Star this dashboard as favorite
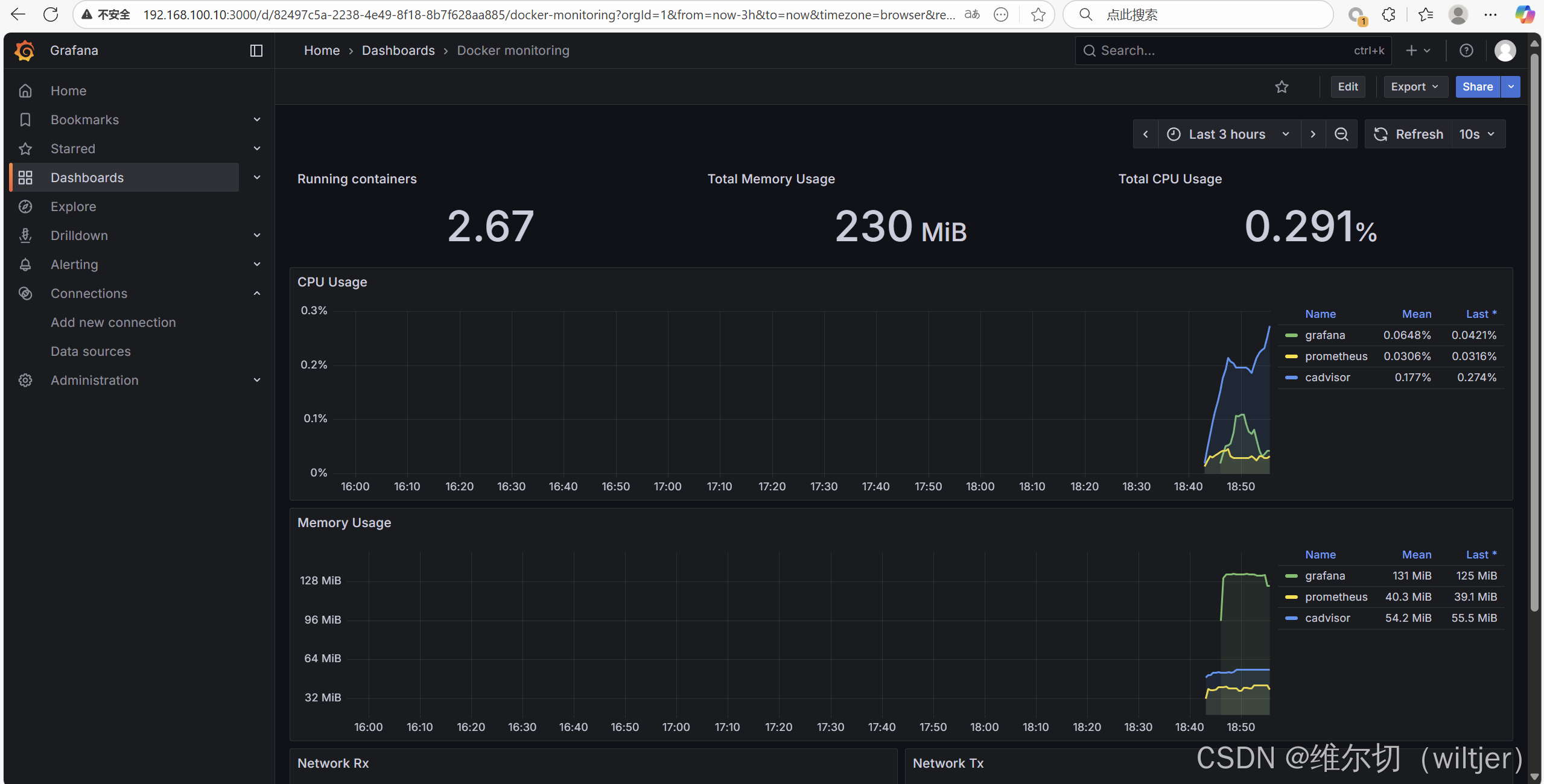Screen dimensions: 1544x784 [x=1282, y=87]
